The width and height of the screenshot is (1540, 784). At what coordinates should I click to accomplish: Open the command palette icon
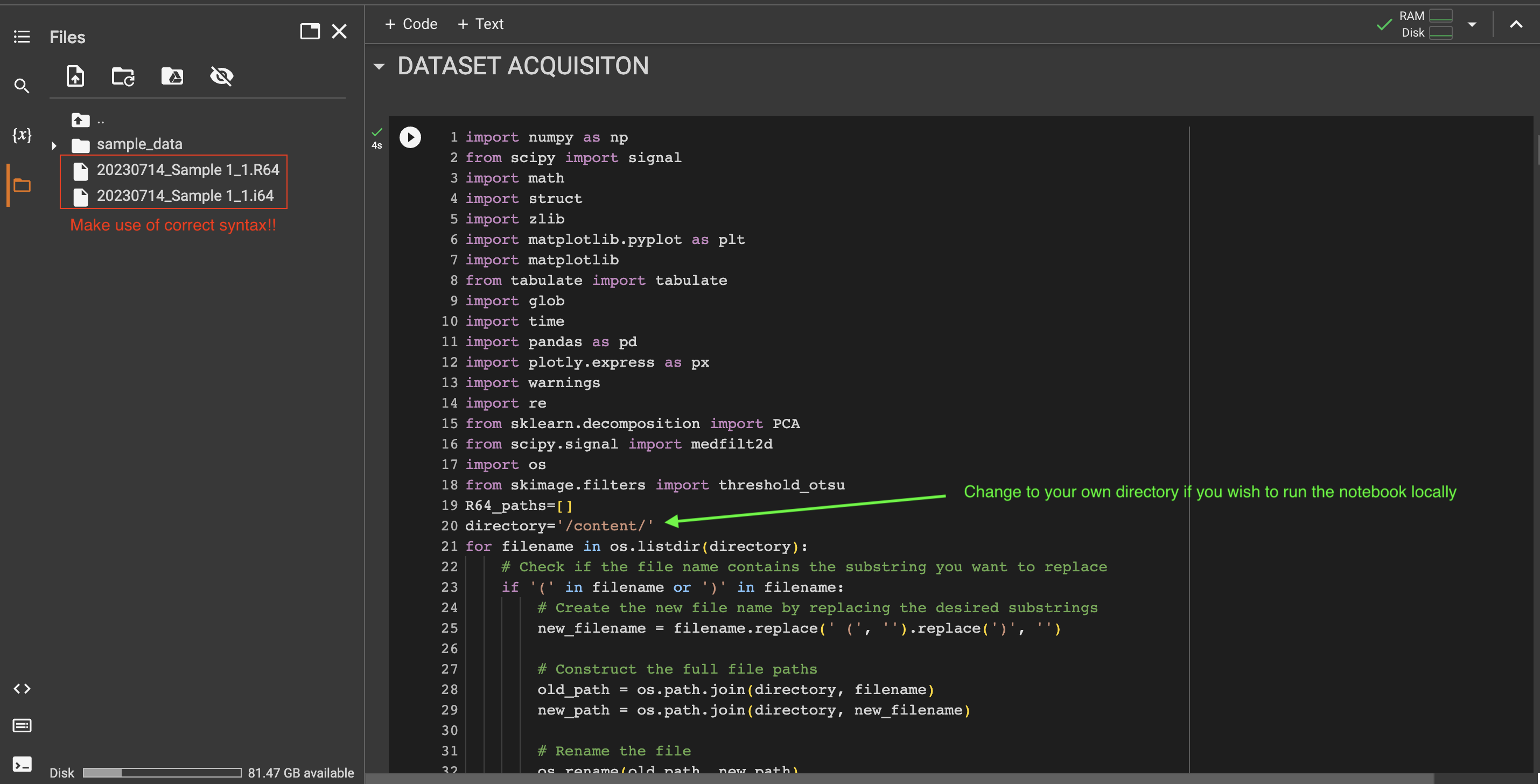point(22,725)
